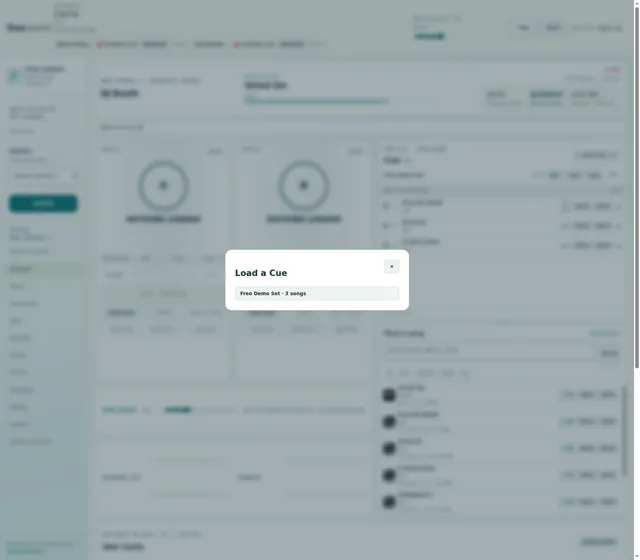This screenshot has height=560, width=640.
Task: Close the Load a Cue dialog
Action: [391, 267]
